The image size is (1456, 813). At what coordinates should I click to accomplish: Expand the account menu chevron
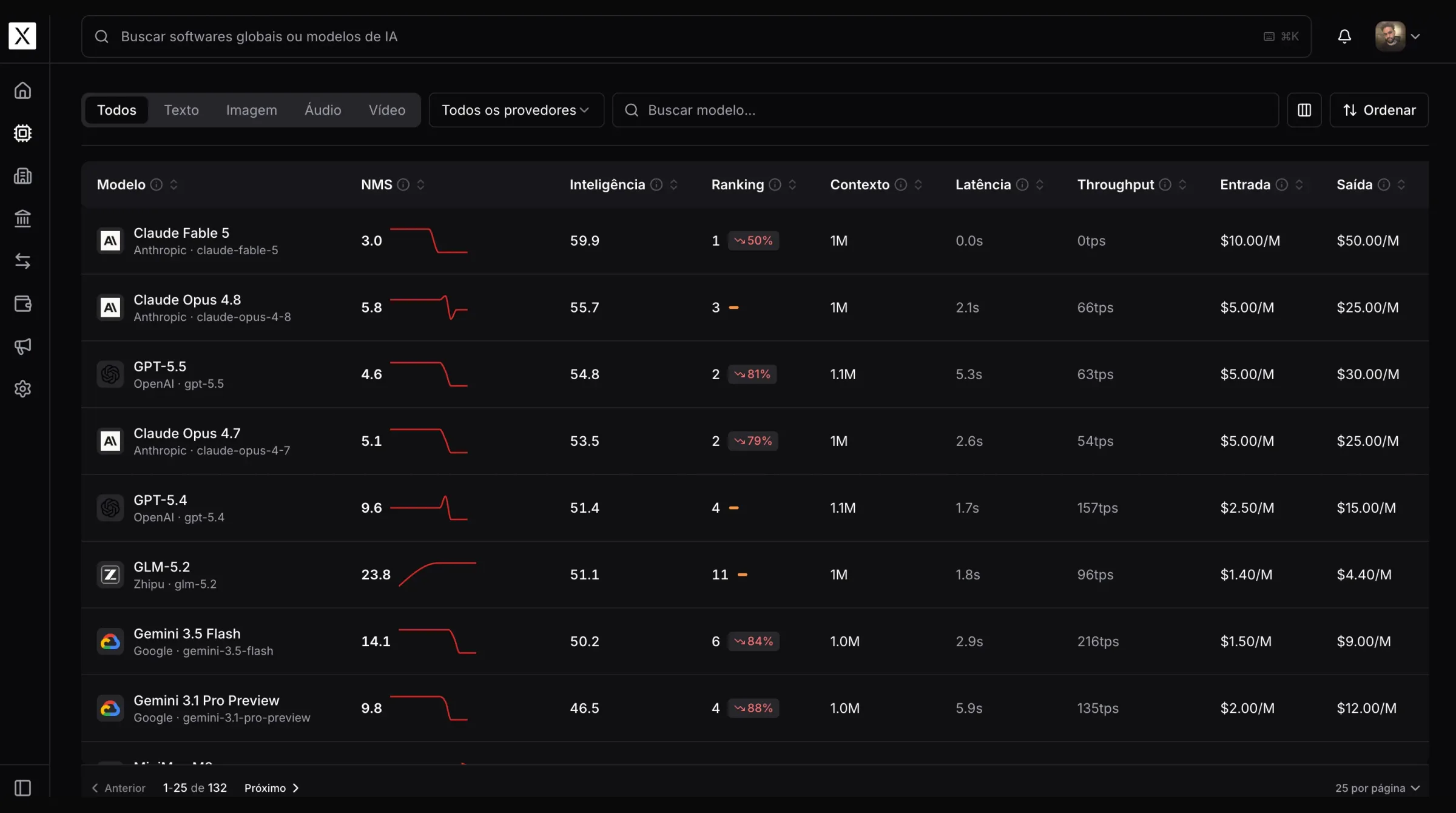click(1415, 36)
